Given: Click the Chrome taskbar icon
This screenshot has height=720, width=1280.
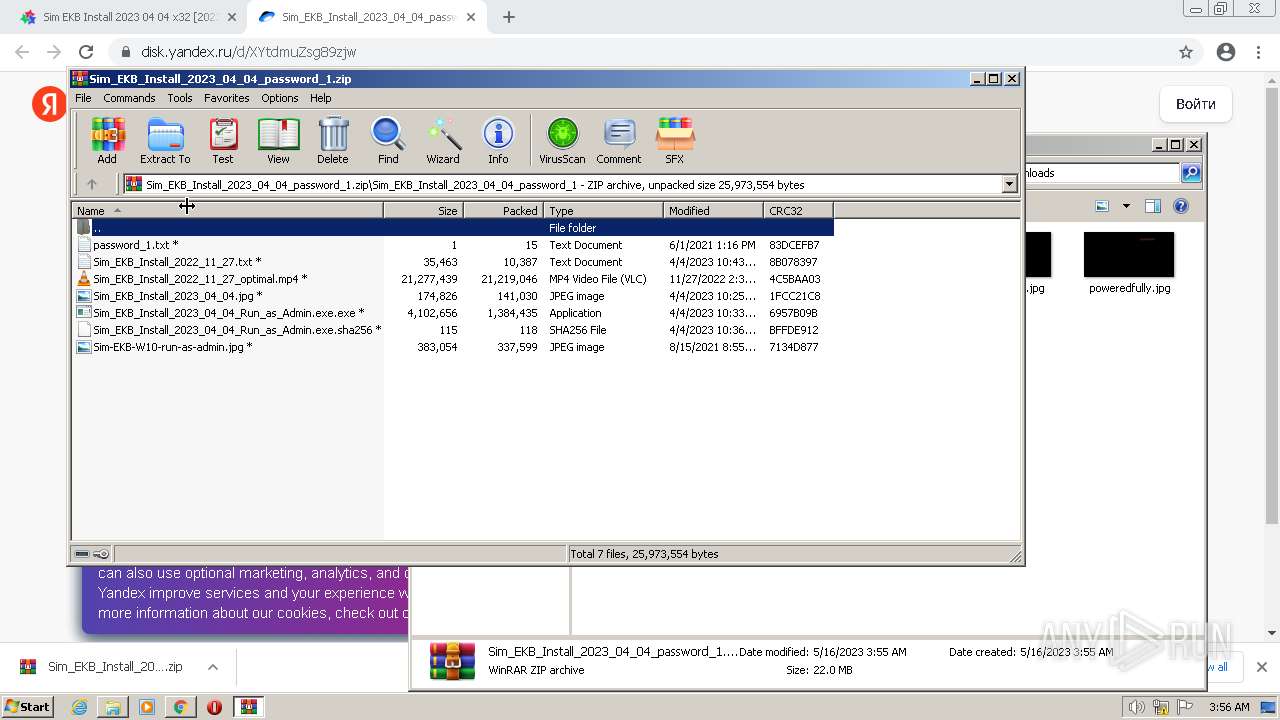Looking at the screenshot, I should [x=180, y=707].
